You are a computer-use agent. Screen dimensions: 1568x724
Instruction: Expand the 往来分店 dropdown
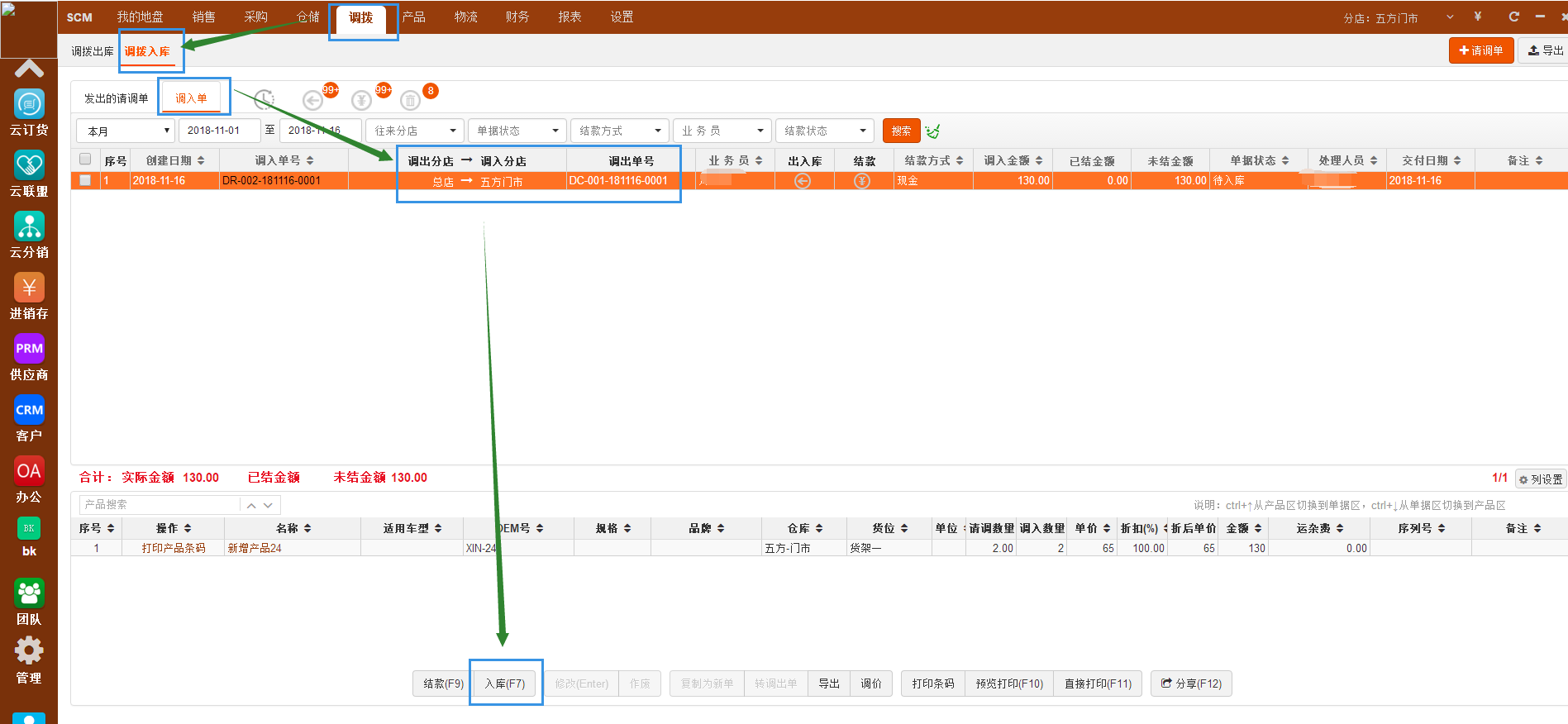(x=414, y=131)
